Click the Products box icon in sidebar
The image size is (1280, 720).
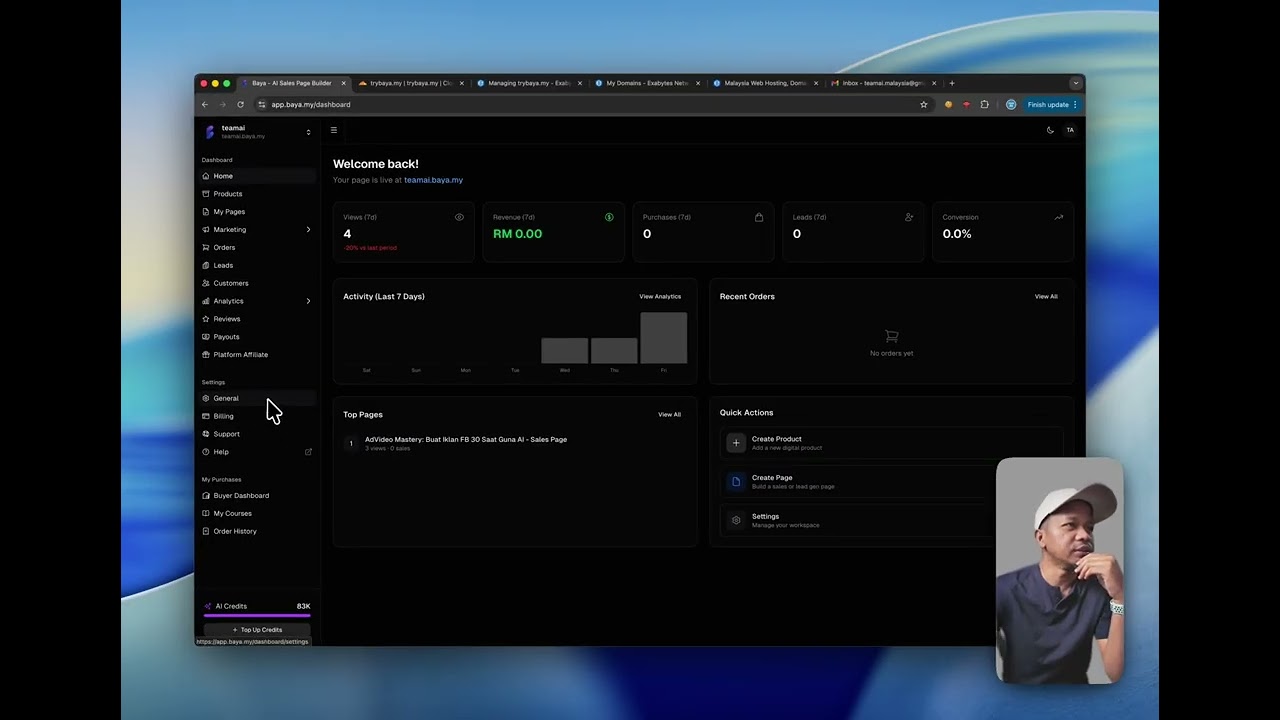pos(206,194)
